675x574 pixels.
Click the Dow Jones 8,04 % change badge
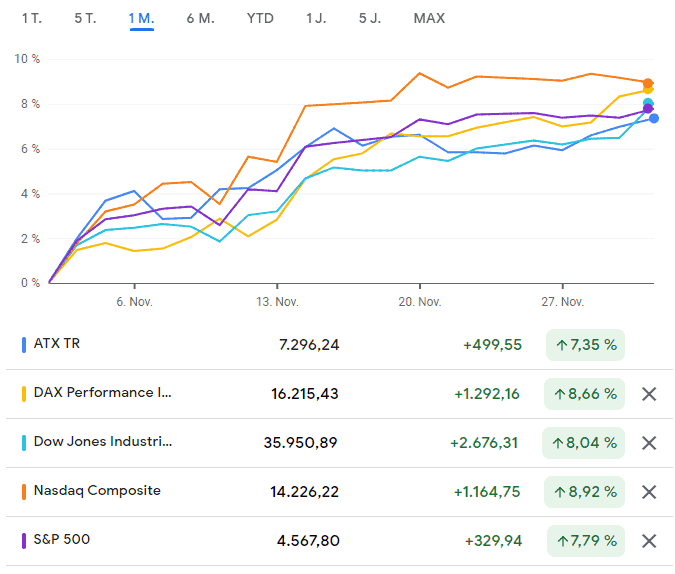point(583,443)
